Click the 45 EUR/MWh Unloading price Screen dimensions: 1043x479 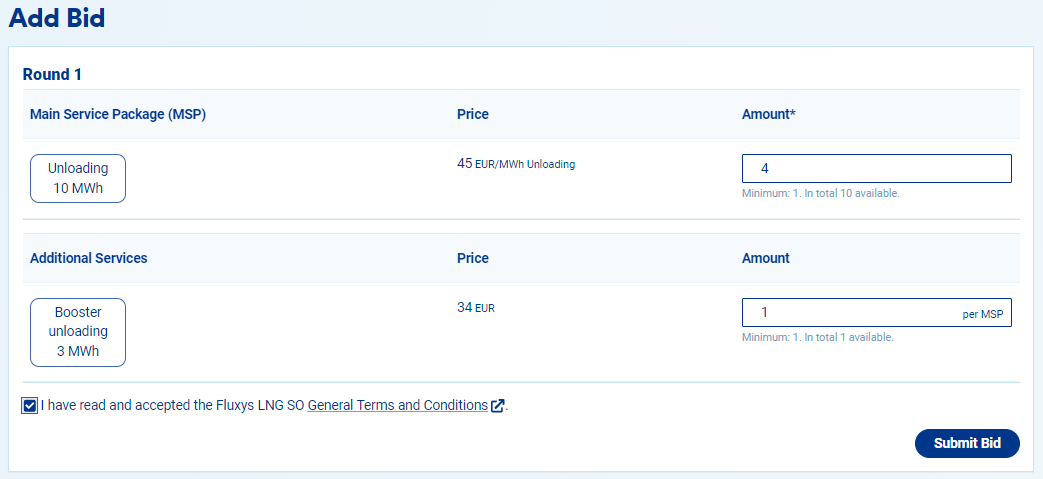pyautogui.click(x=516, y=164)
